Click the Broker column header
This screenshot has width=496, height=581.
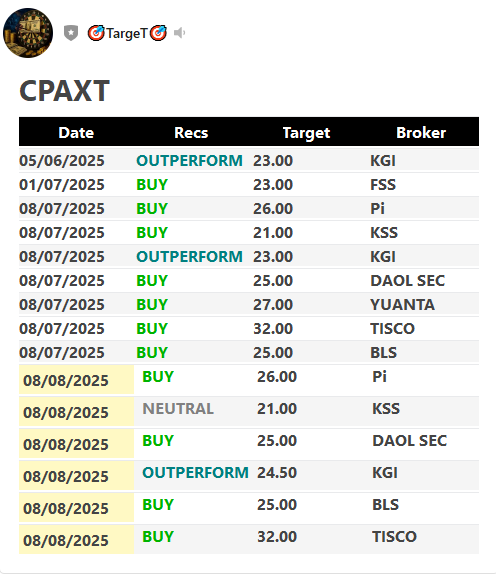pyautogui.click(x=421, y=133)
